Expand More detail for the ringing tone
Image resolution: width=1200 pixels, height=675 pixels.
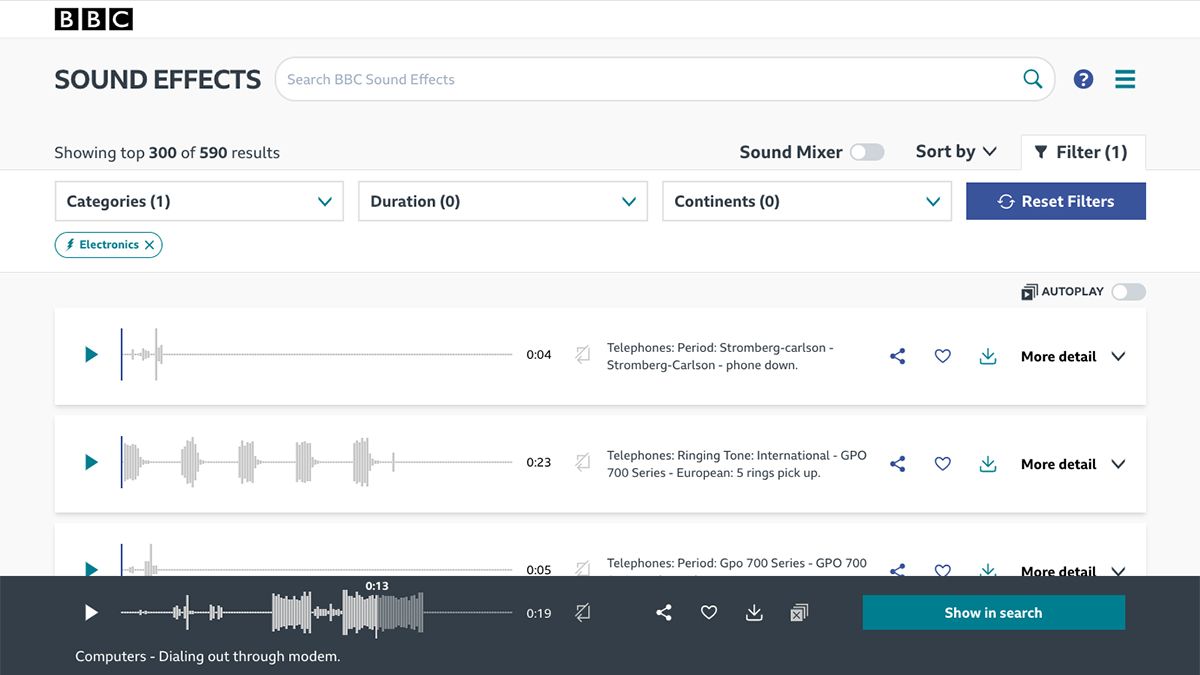(x=1072, y=463)
